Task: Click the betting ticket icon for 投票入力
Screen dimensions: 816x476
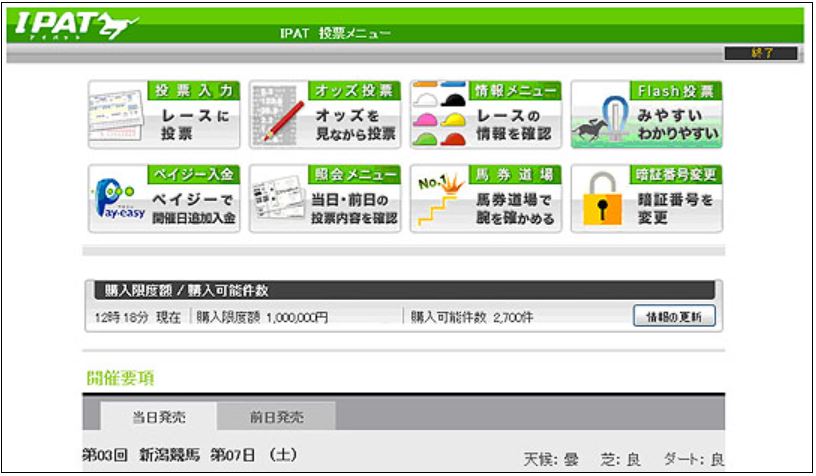Action: [x=117, y=115]
